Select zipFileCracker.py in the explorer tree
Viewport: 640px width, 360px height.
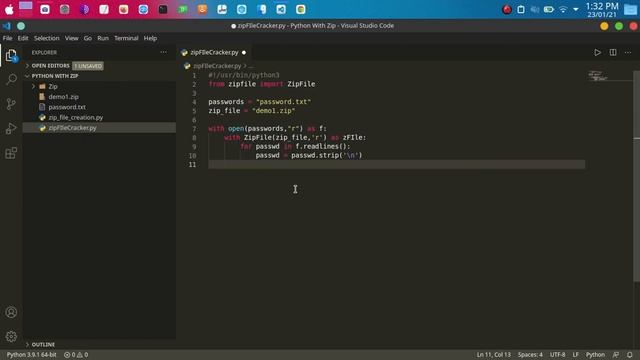click(99, 128)
